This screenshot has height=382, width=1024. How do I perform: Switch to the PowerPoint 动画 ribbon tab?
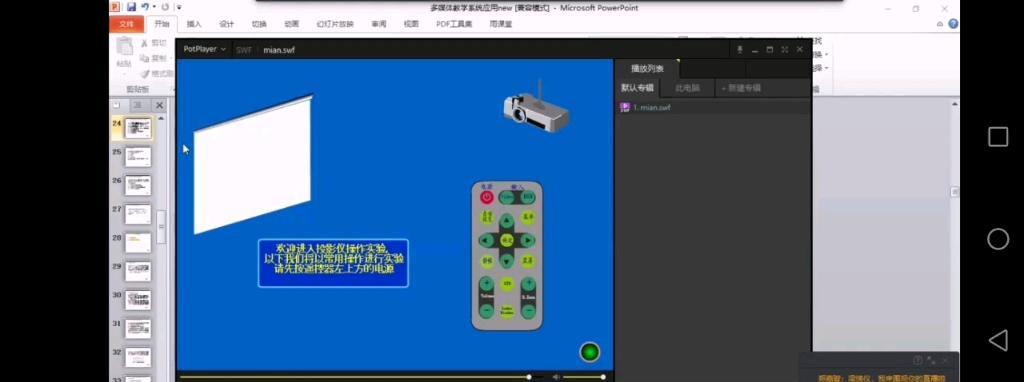(x=291, y=24)
